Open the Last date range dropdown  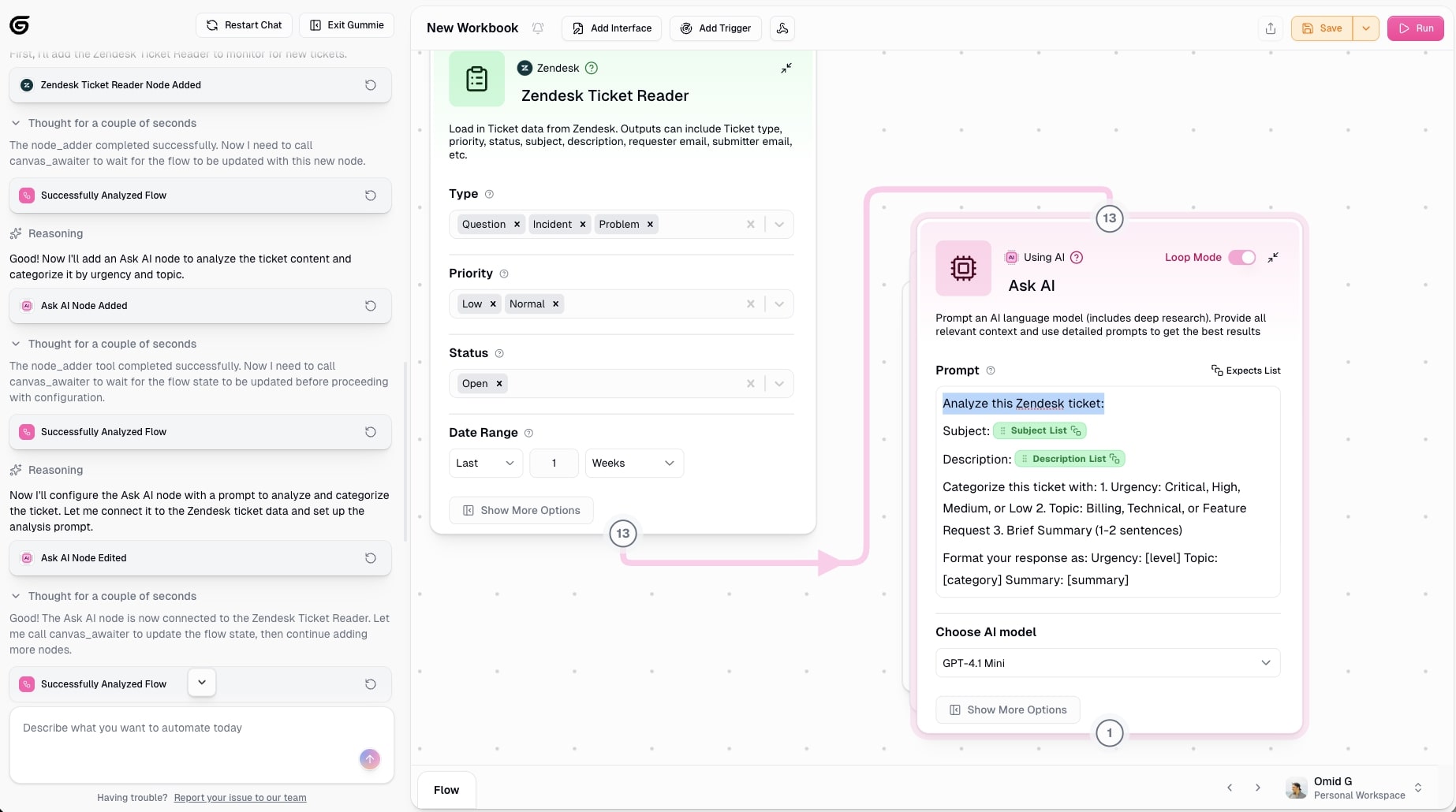[486, 464]
